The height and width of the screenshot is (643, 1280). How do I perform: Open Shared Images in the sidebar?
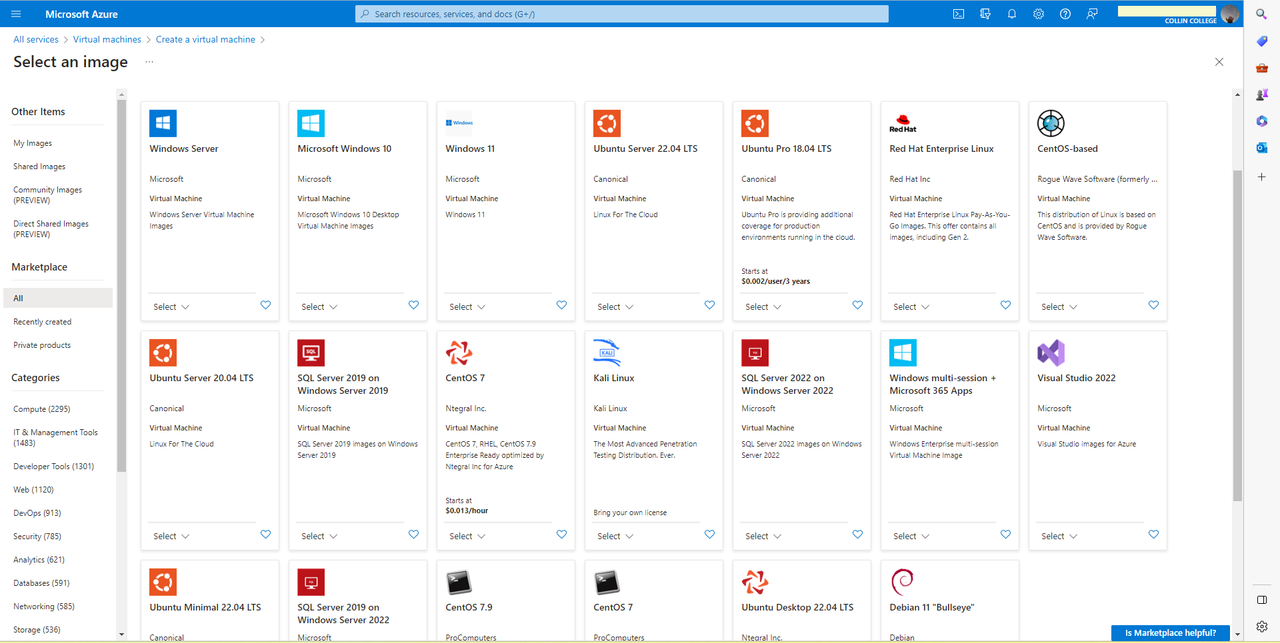[39, 167]
